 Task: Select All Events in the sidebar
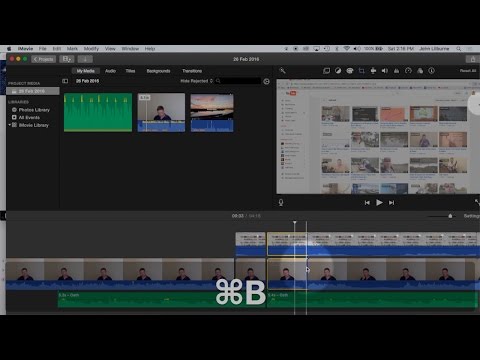pos(29,117)
